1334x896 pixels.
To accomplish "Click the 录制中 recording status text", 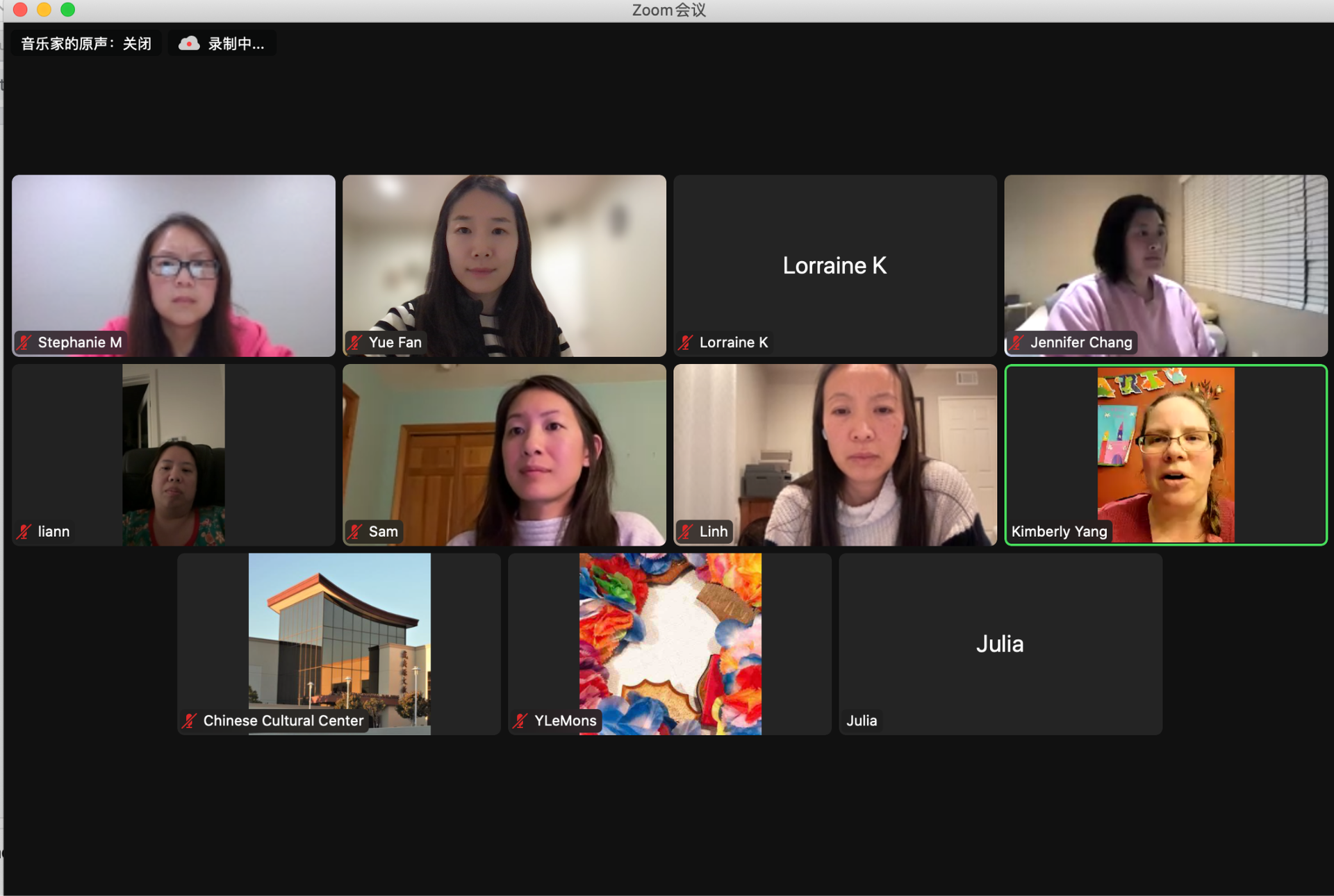I will tap(236, 44).
